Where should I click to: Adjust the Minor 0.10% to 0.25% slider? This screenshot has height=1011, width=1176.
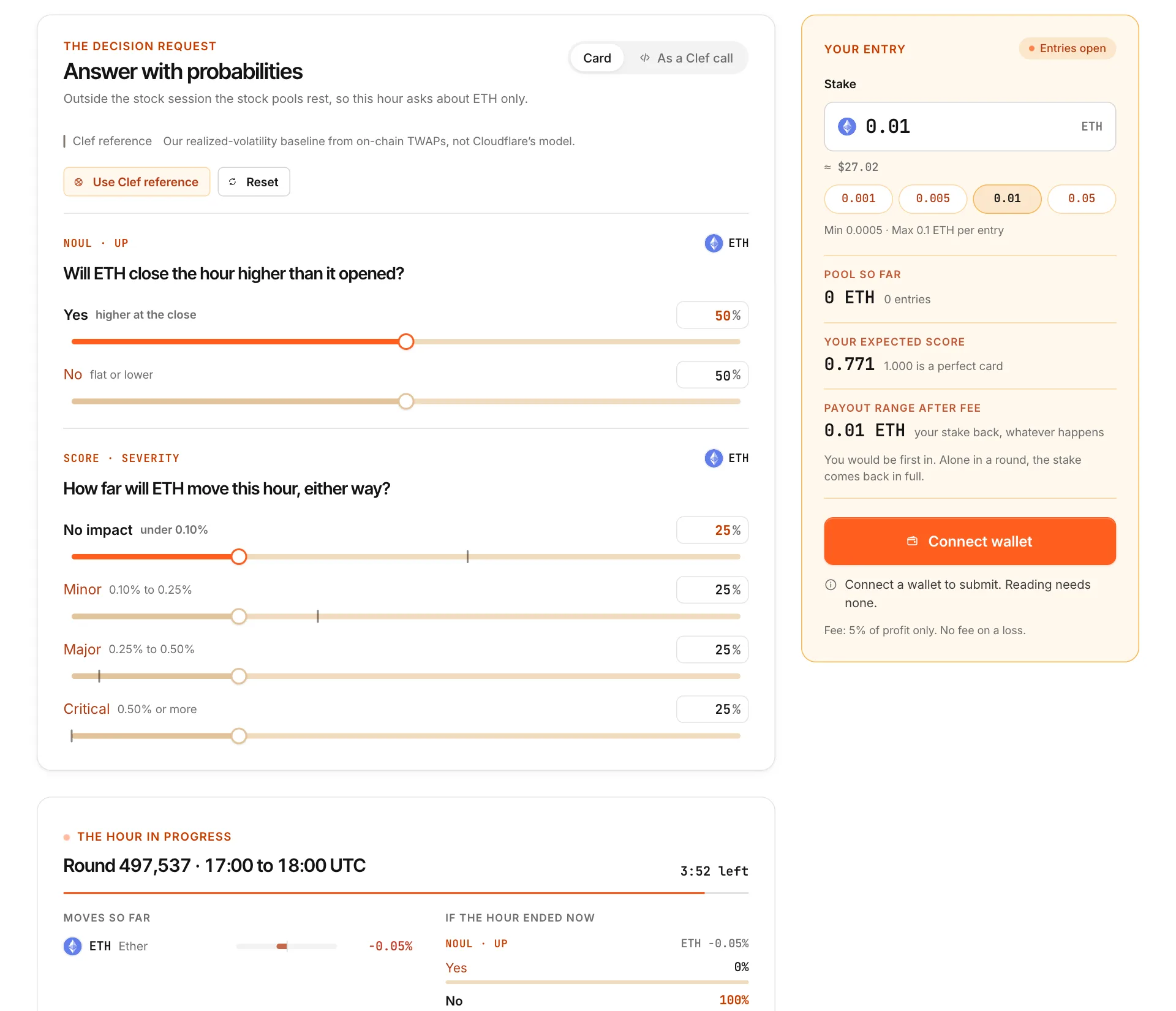[x=405, y=616]
